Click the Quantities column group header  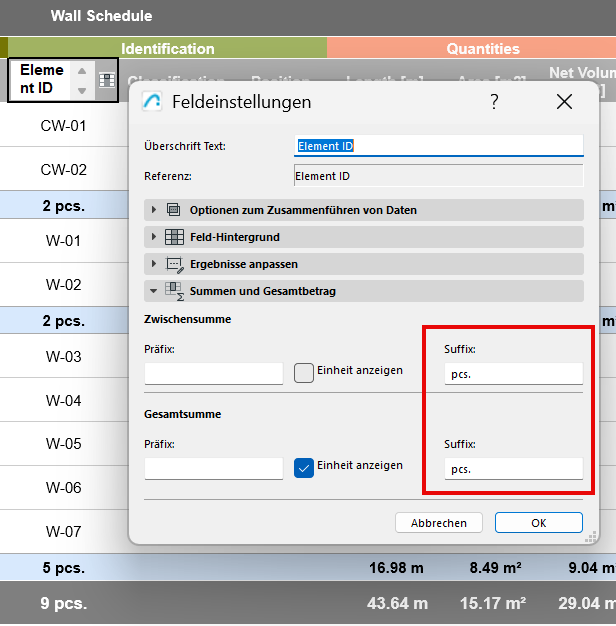point(471,48)
